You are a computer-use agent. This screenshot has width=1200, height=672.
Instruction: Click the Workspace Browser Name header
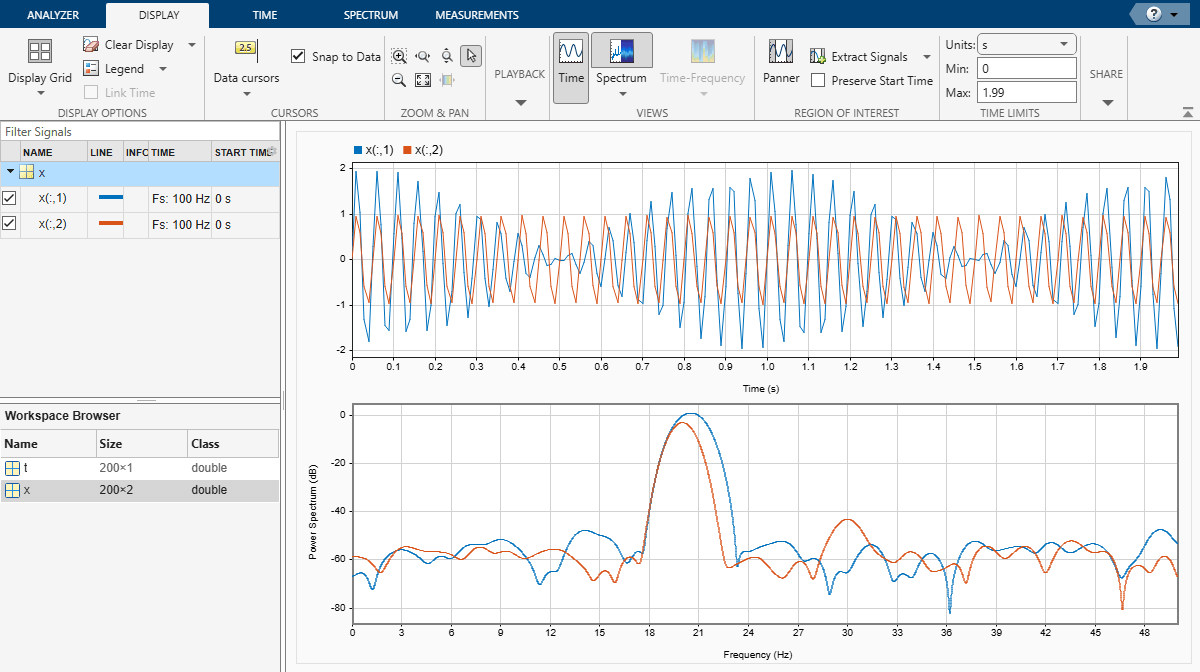tap(48, 444)
